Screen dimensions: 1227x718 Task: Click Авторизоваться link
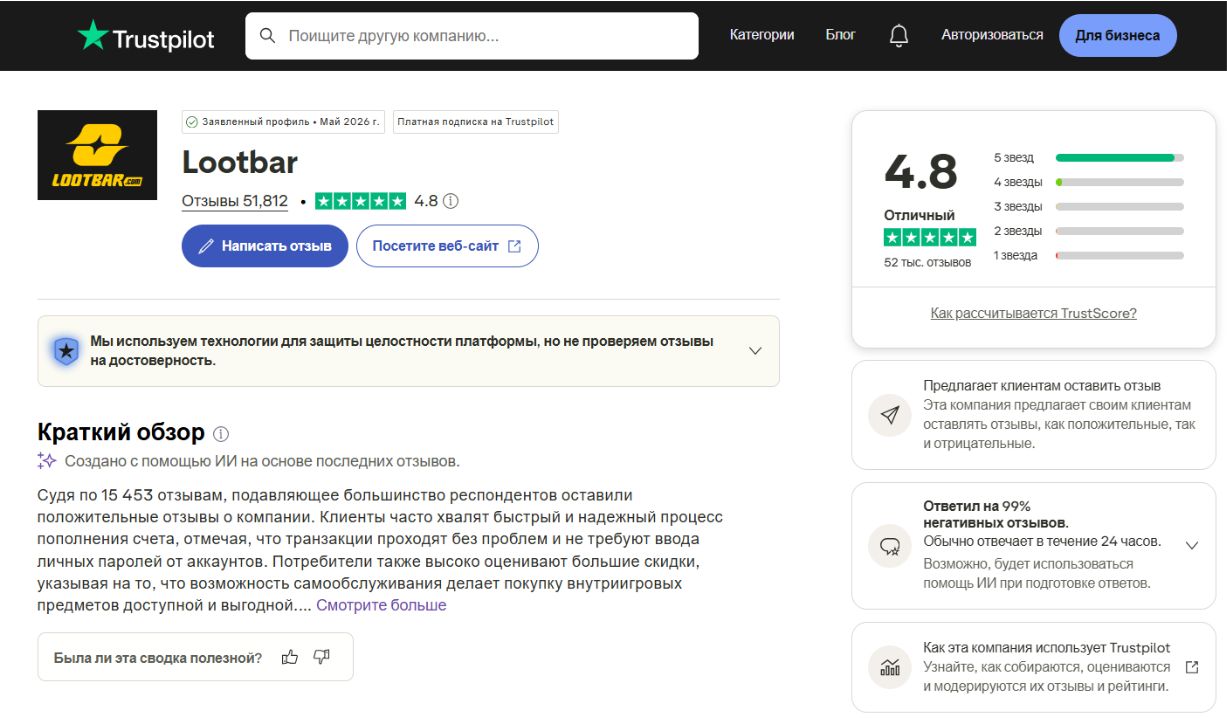[x=992, y=35]
